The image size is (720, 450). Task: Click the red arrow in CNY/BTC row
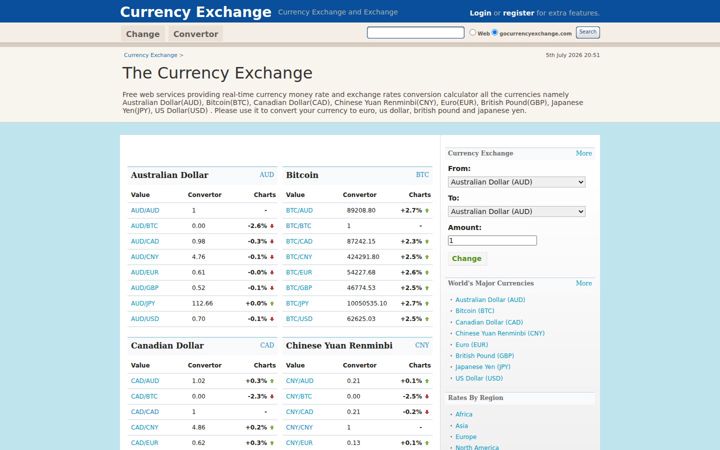[x=427, y=397]
